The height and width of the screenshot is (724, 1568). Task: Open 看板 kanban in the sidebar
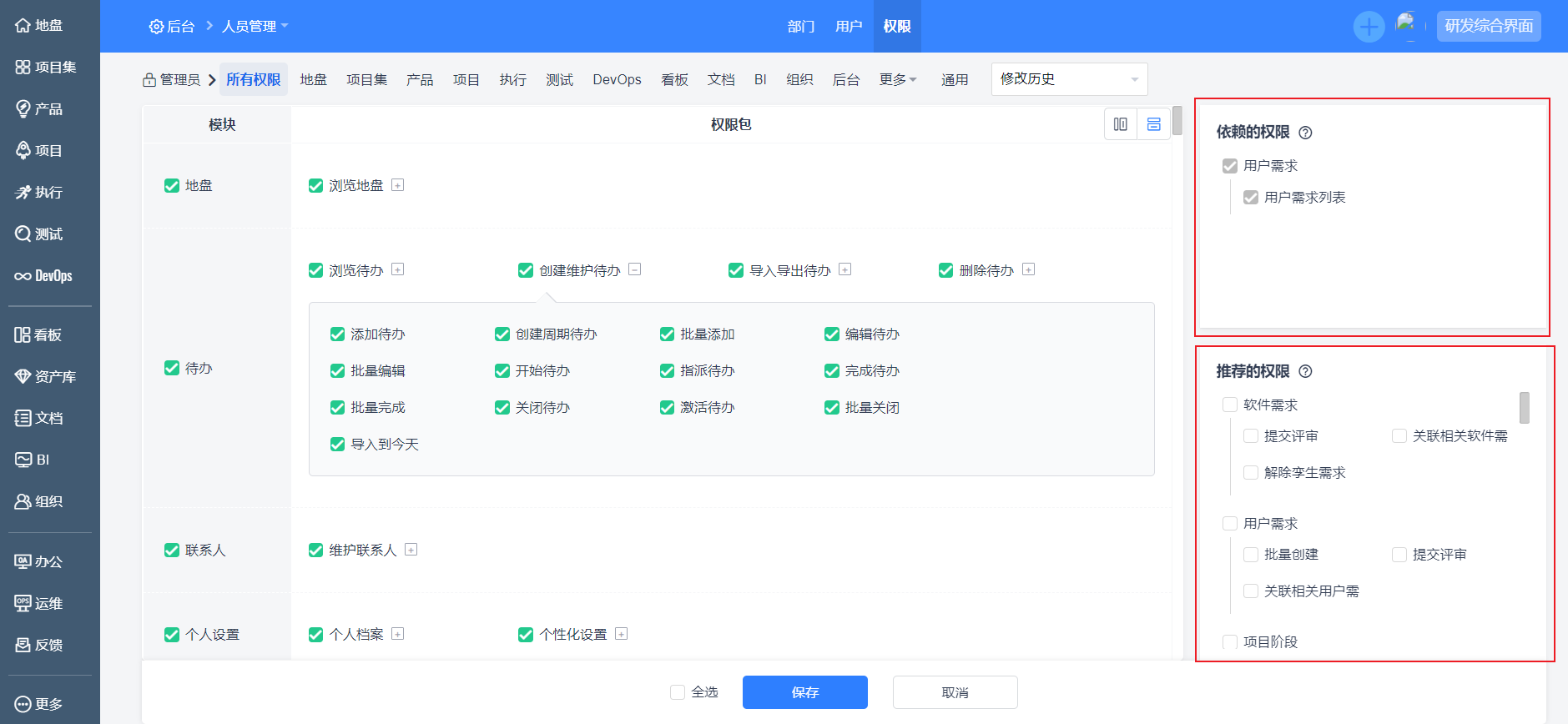tap(38, 335)
